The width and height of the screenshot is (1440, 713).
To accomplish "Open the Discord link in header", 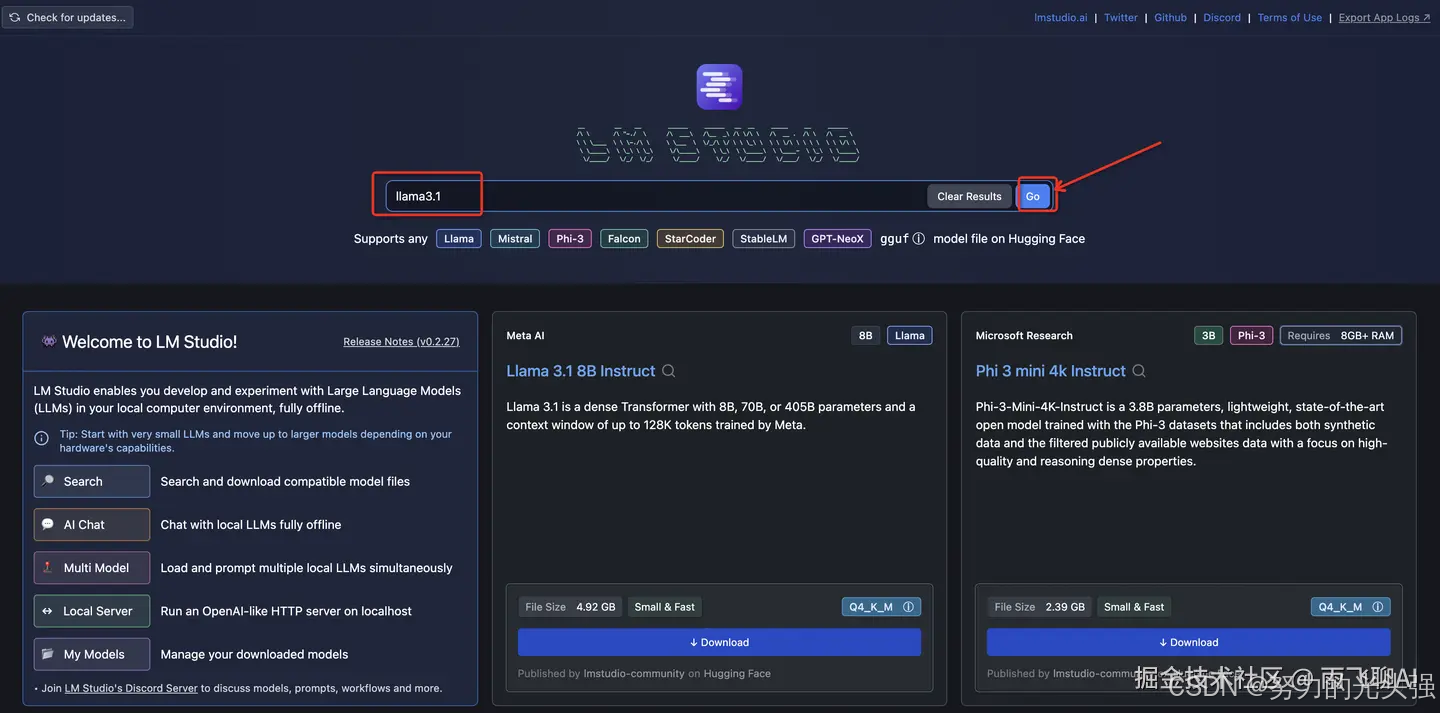I will 1222,18.
